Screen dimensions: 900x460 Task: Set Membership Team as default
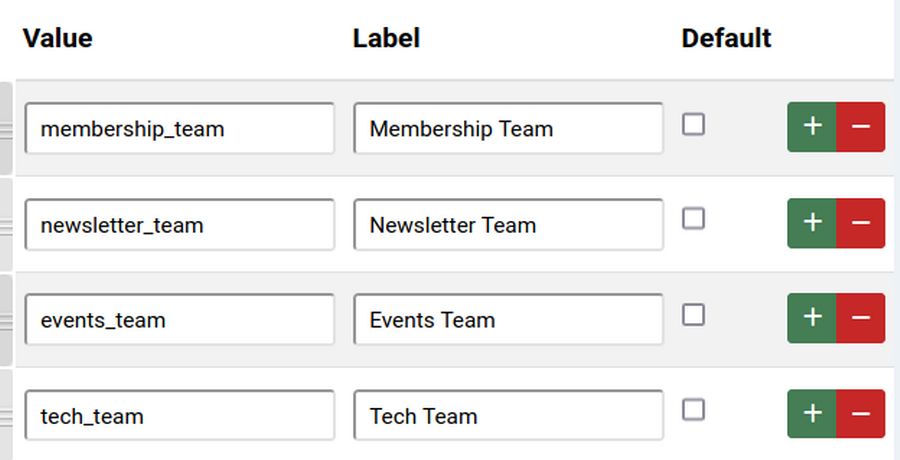coord(693,124)
